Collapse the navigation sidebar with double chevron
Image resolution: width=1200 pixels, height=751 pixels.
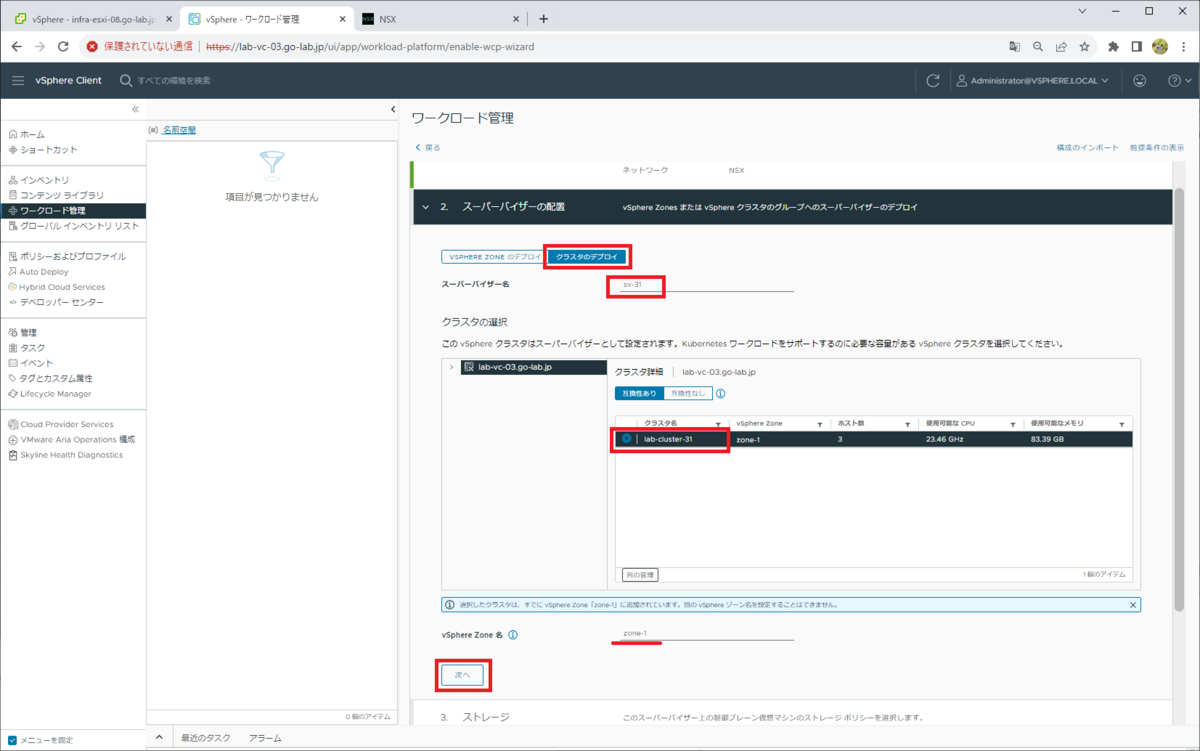pyautogui.click(x=135, y=109)
